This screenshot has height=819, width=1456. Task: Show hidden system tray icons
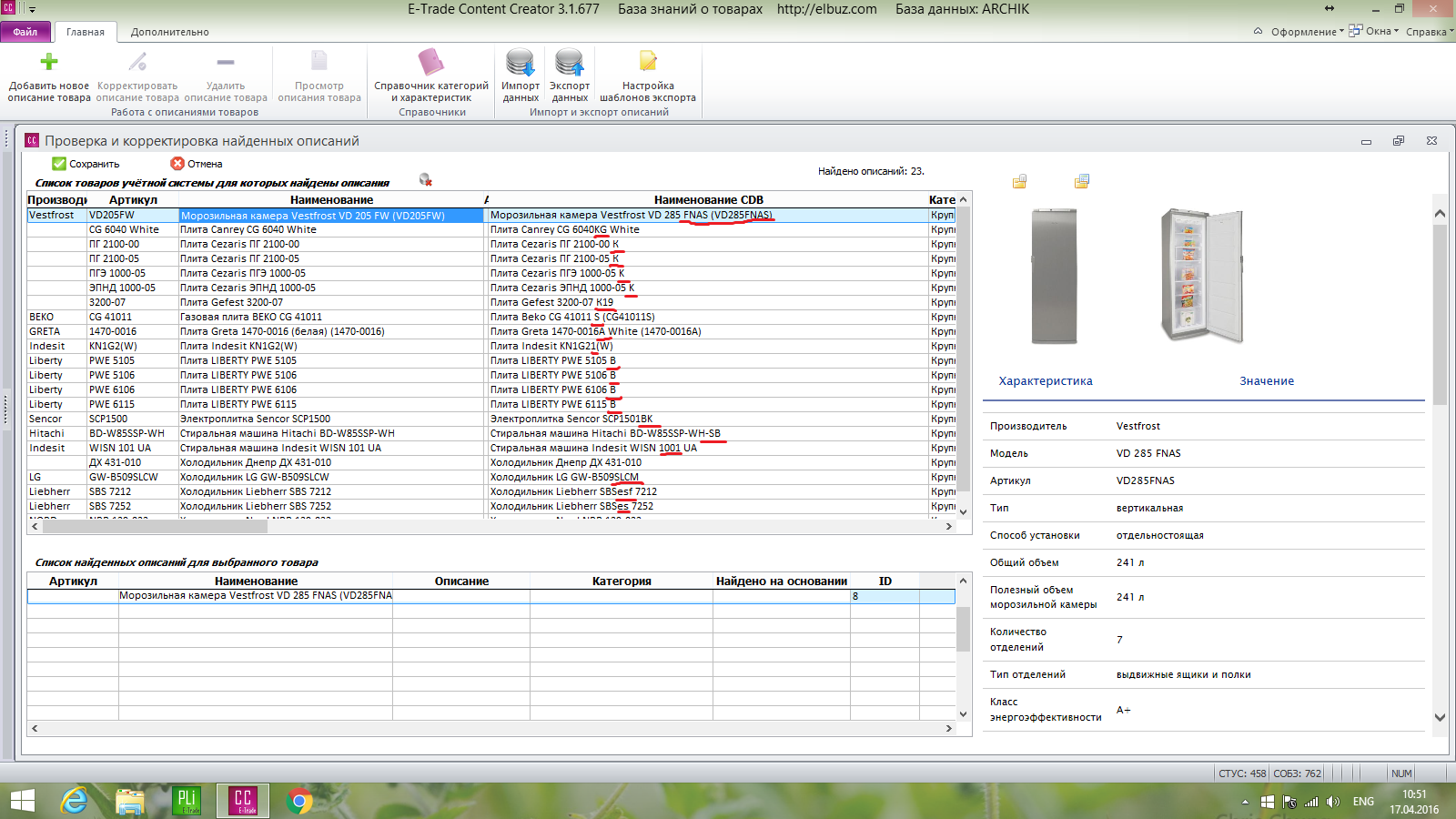coord(1245,802)
